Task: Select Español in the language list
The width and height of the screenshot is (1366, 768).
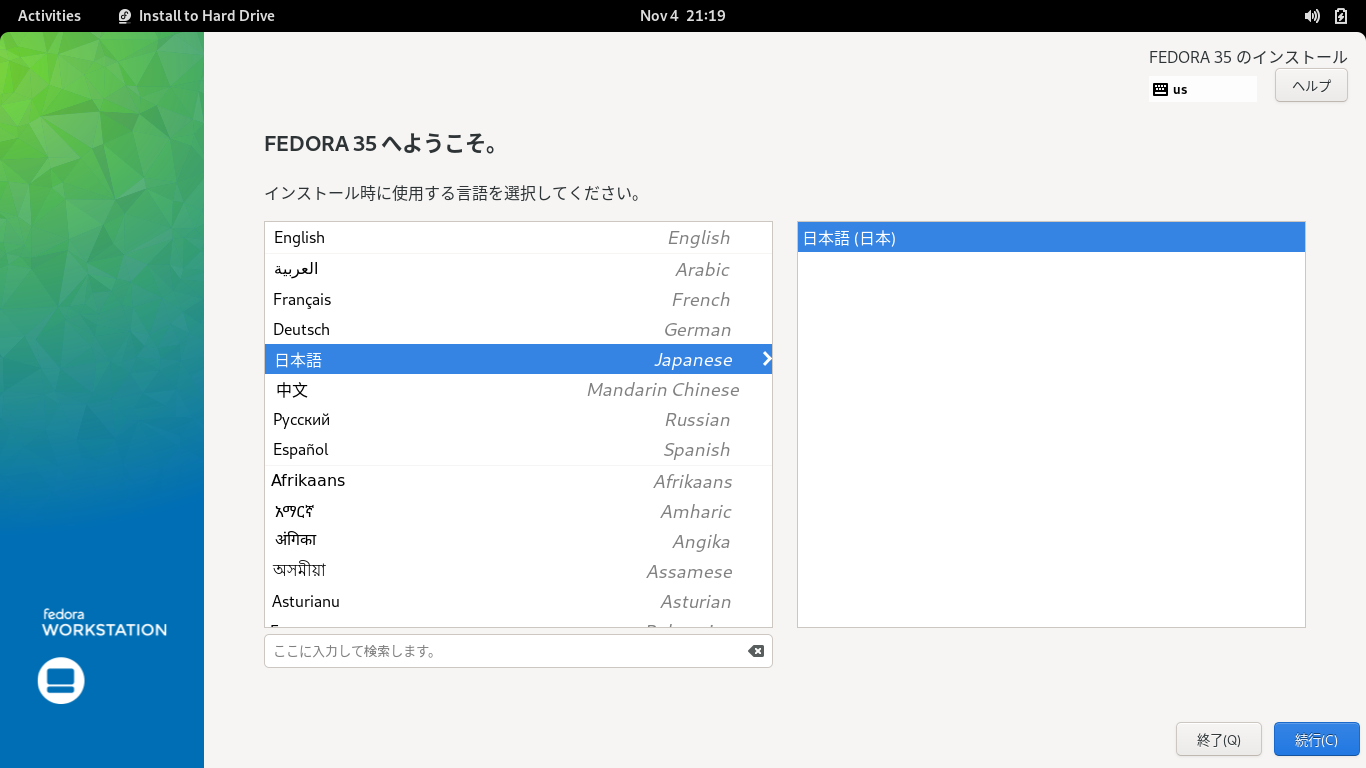Action: pos(518,449)
